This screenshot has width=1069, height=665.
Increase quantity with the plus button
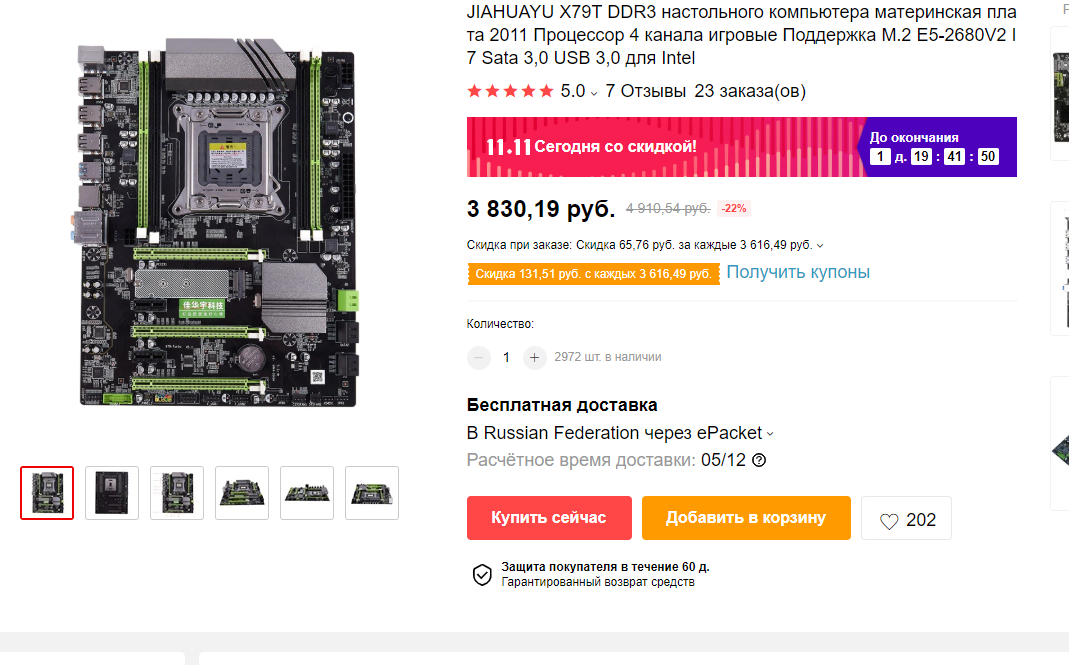click(x=534, y=357)
